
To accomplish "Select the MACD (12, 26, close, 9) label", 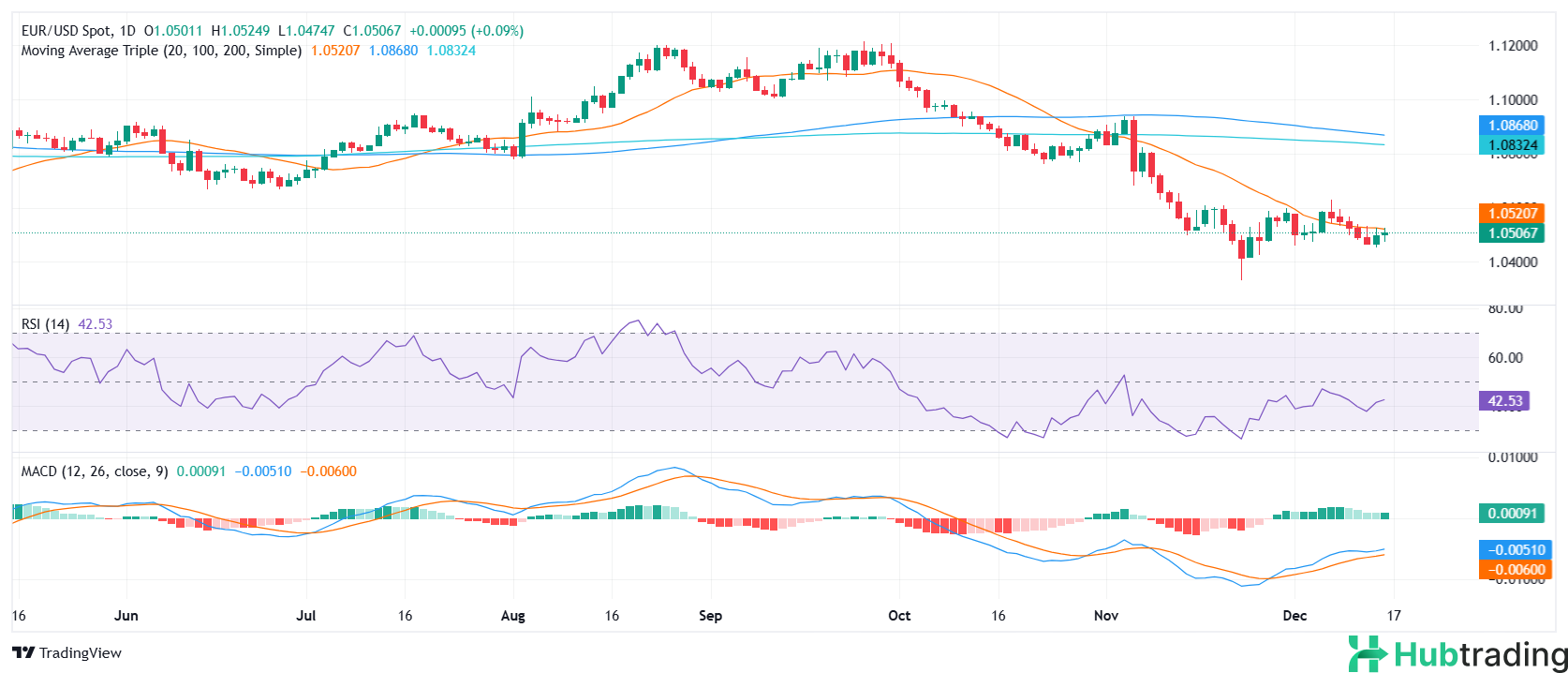I will pyautogui.click(x=95, y=471).
